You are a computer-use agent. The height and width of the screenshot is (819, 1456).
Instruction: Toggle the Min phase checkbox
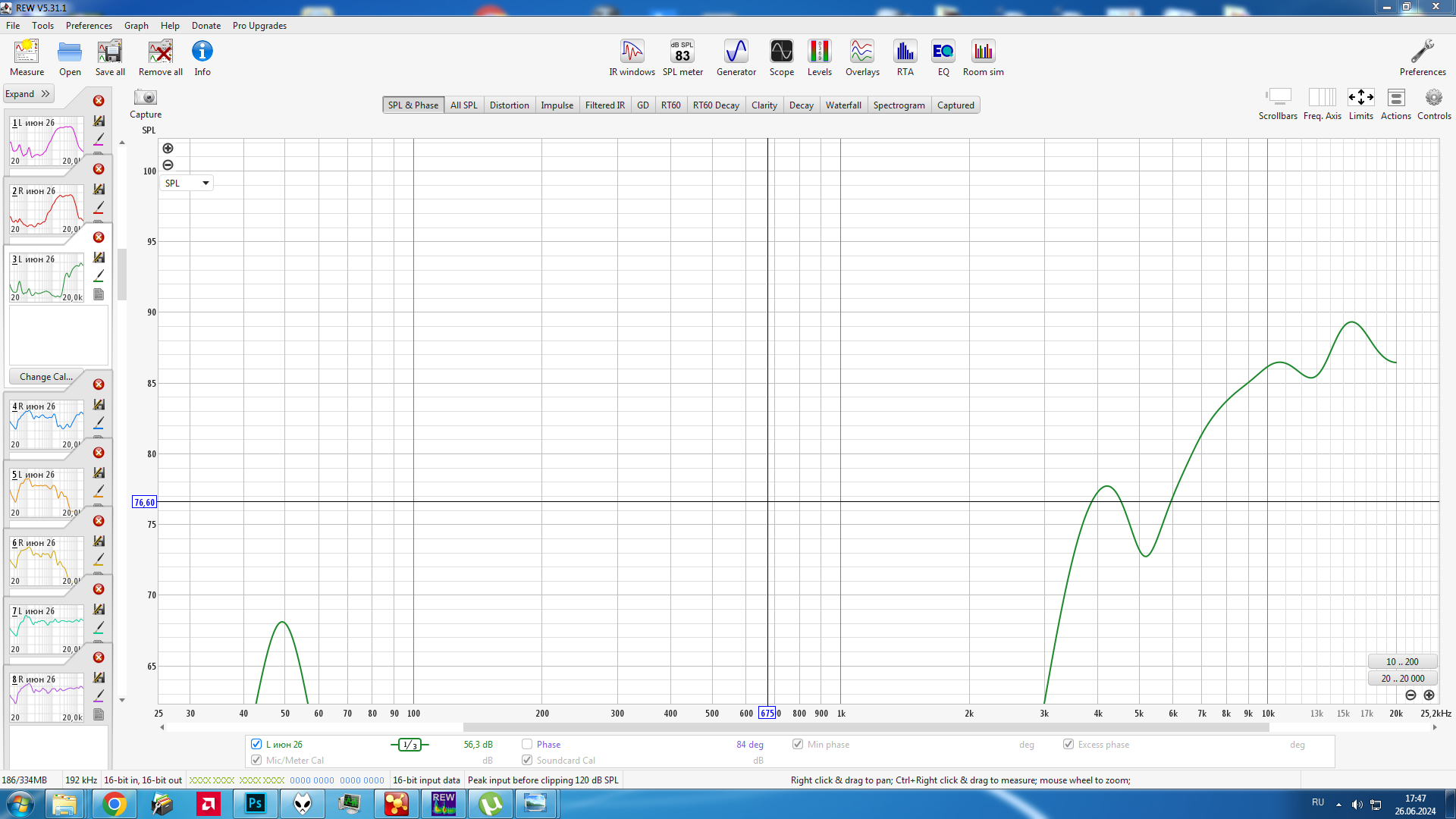[798, 744]
